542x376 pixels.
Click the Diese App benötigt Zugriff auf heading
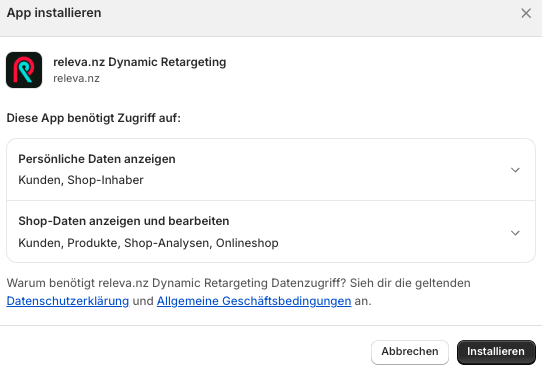click(x=94, y=118)
